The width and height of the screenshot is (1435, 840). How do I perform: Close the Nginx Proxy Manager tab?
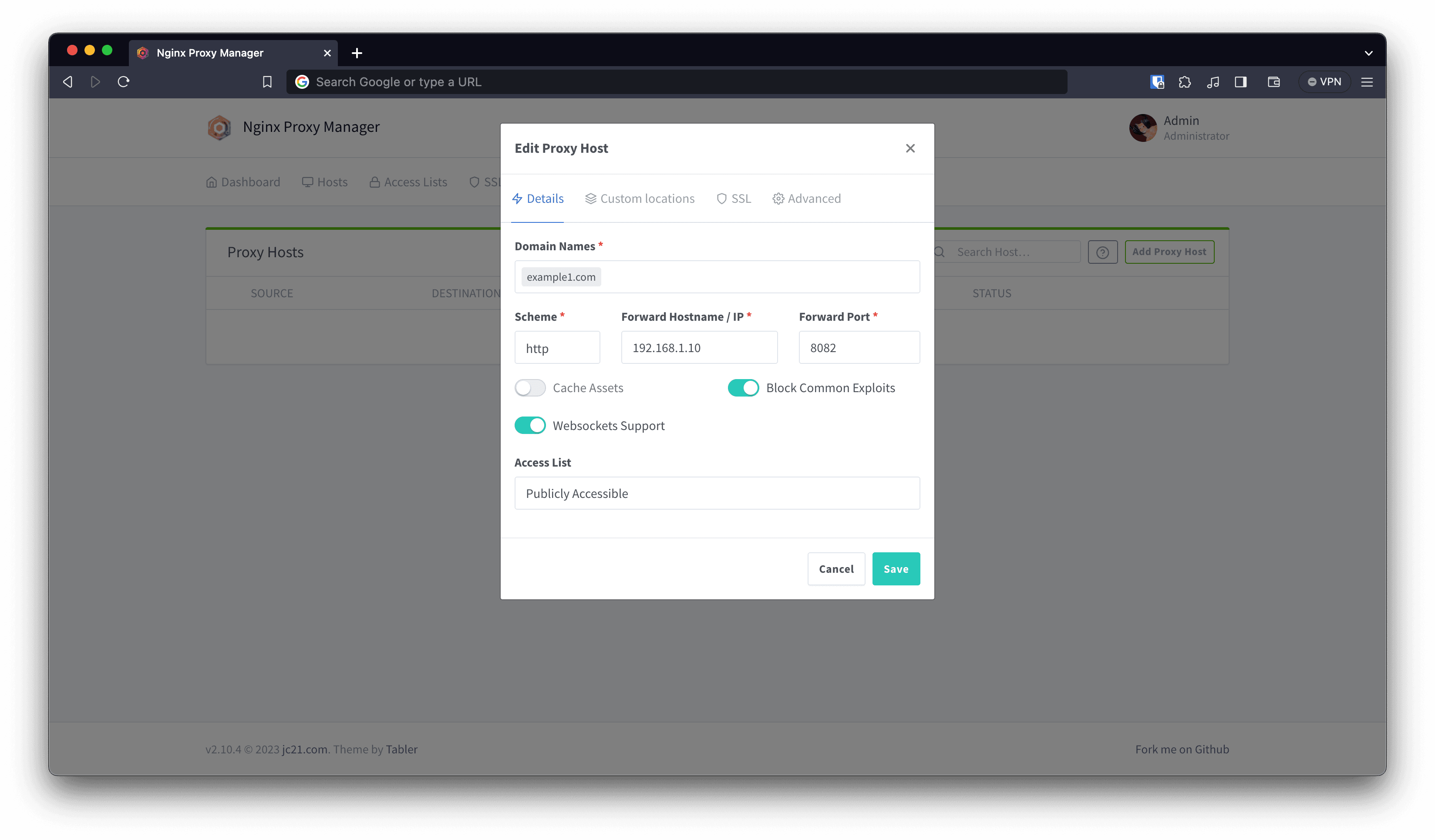pyautogui.click(x=327, y=53)
